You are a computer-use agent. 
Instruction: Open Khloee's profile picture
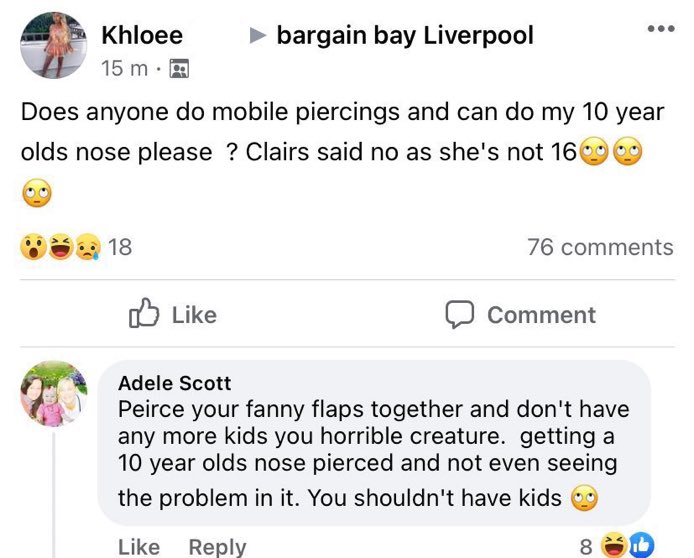coord(53,45)
